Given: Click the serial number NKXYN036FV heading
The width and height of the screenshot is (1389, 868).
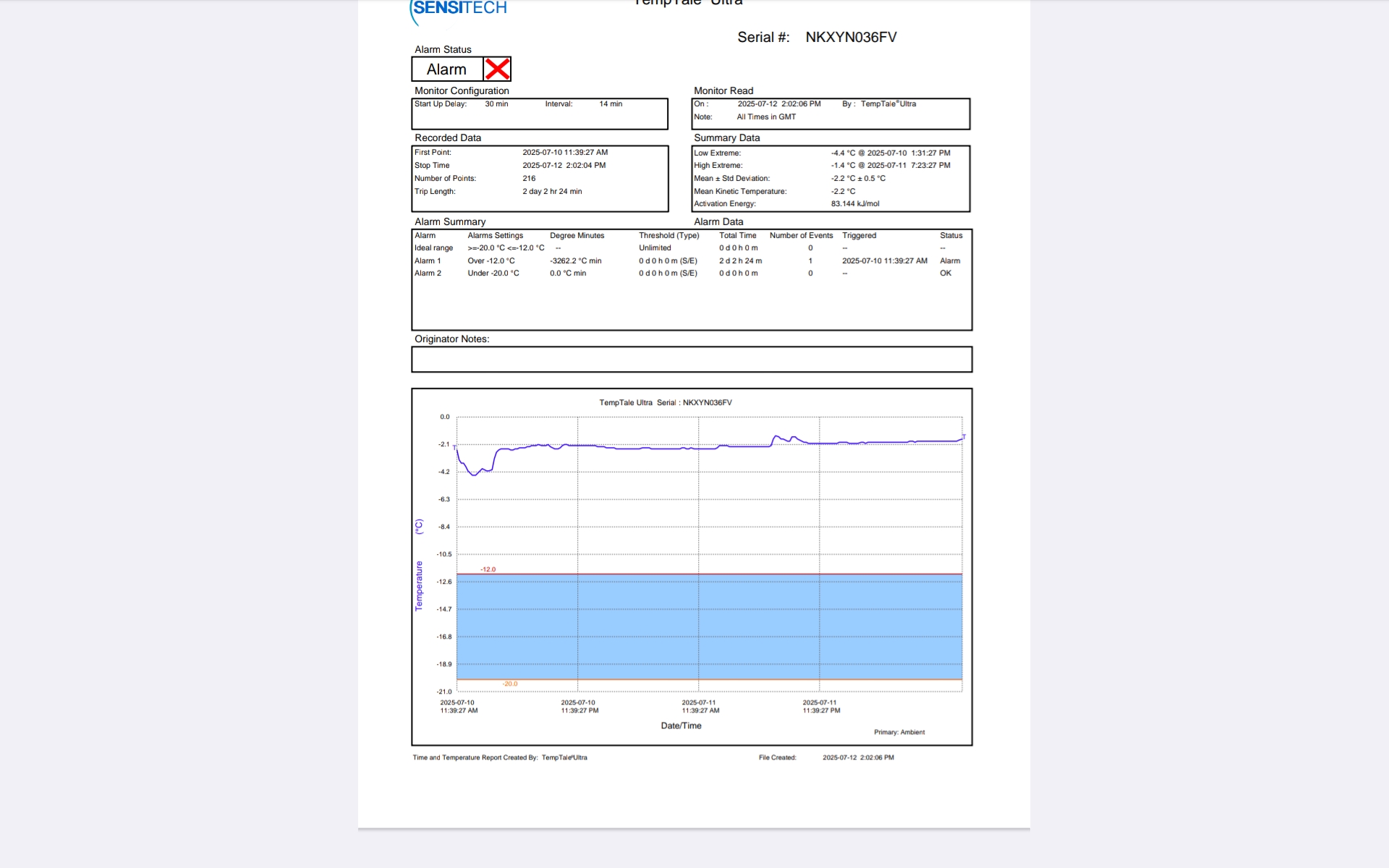Looking at the screenshot, I should pyautogui.click(x=851, y=38).
